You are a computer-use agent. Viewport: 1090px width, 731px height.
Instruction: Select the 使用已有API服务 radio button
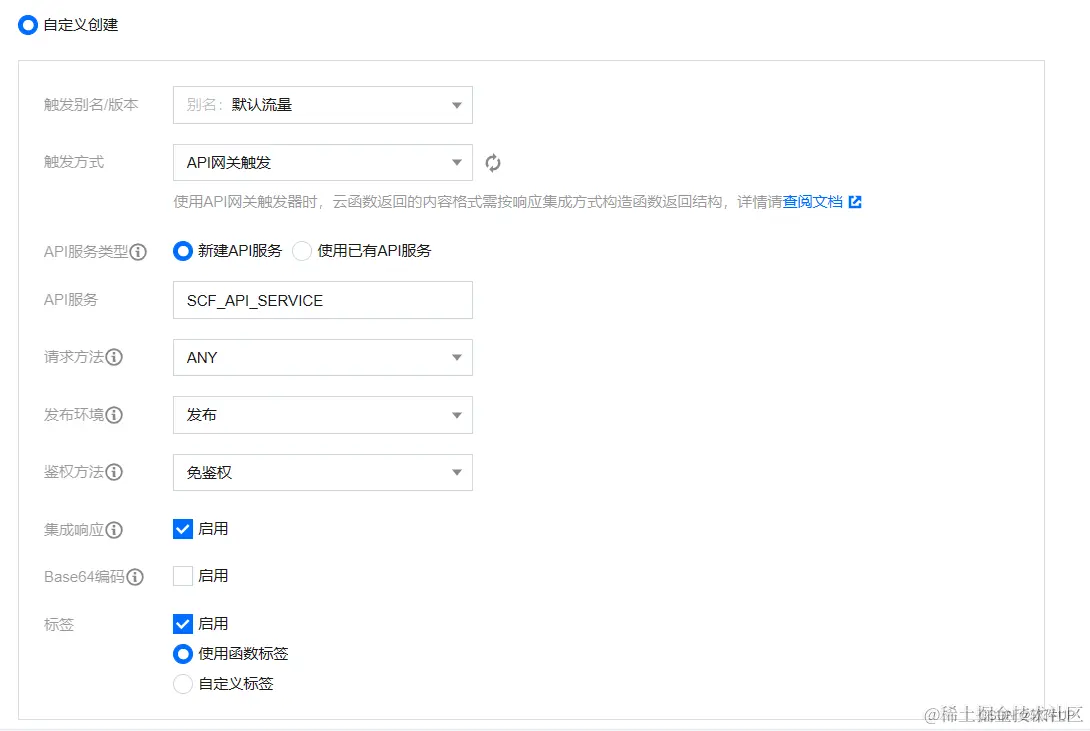302,251
